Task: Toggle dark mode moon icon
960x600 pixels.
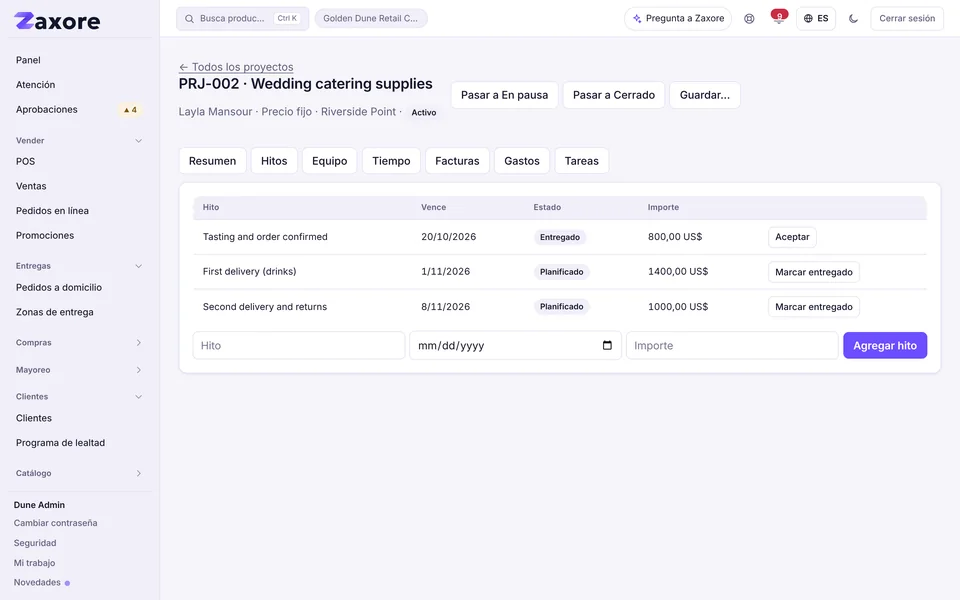Action: [x=853, y=18]
